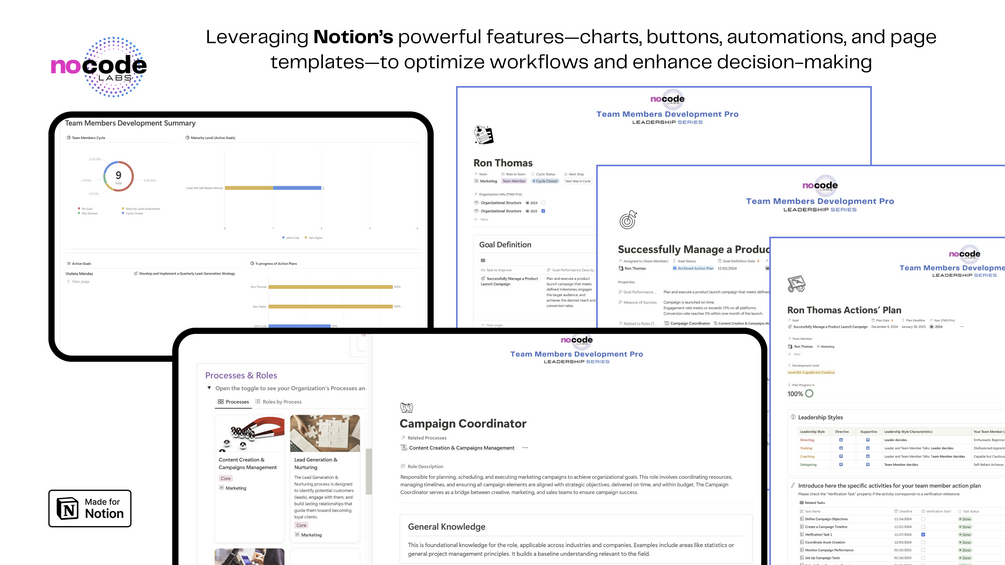Click ellipsis next to Content Creation & Campaigns Management
Viewport: 1005px width, 565px height.
click(x=525, y=448)
